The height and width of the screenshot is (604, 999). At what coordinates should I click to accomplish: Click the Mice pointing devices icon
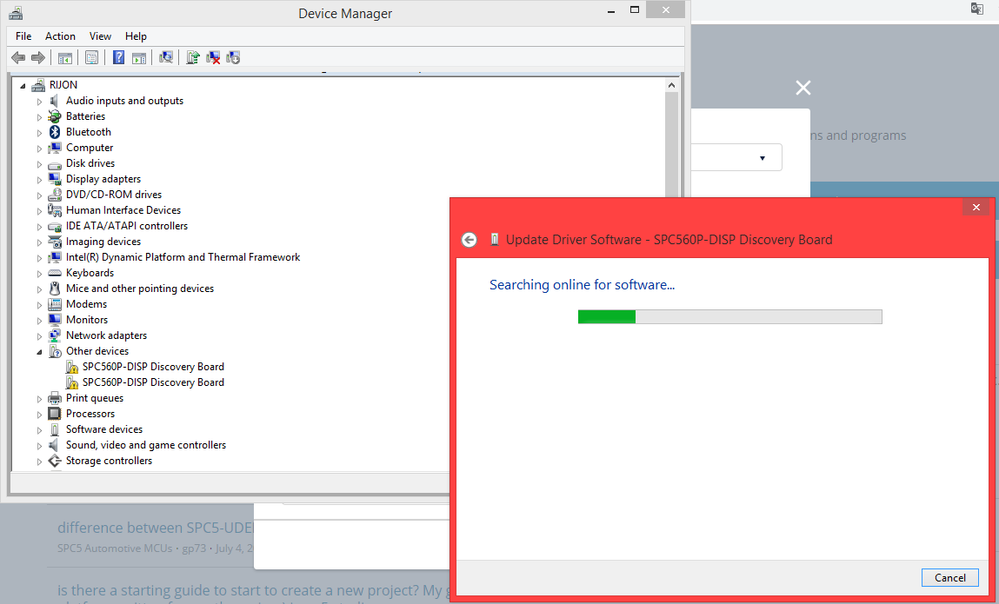[55, 289]
